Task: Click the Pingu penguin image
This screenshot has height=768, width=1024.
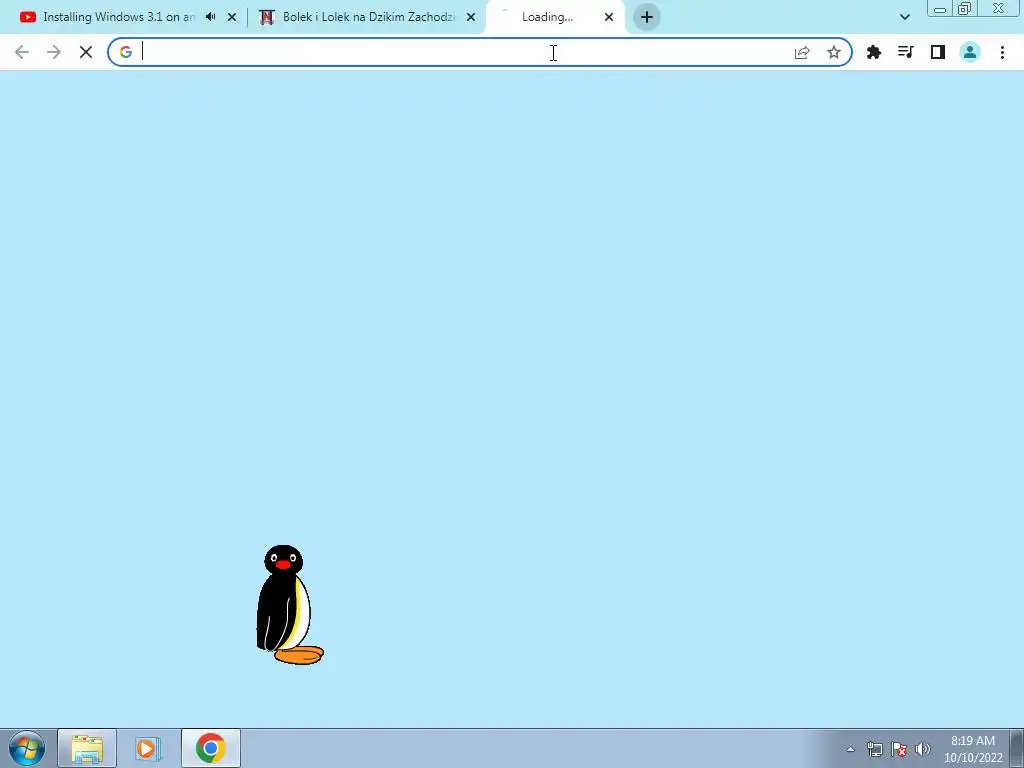Action: click(x=289, y=605)
